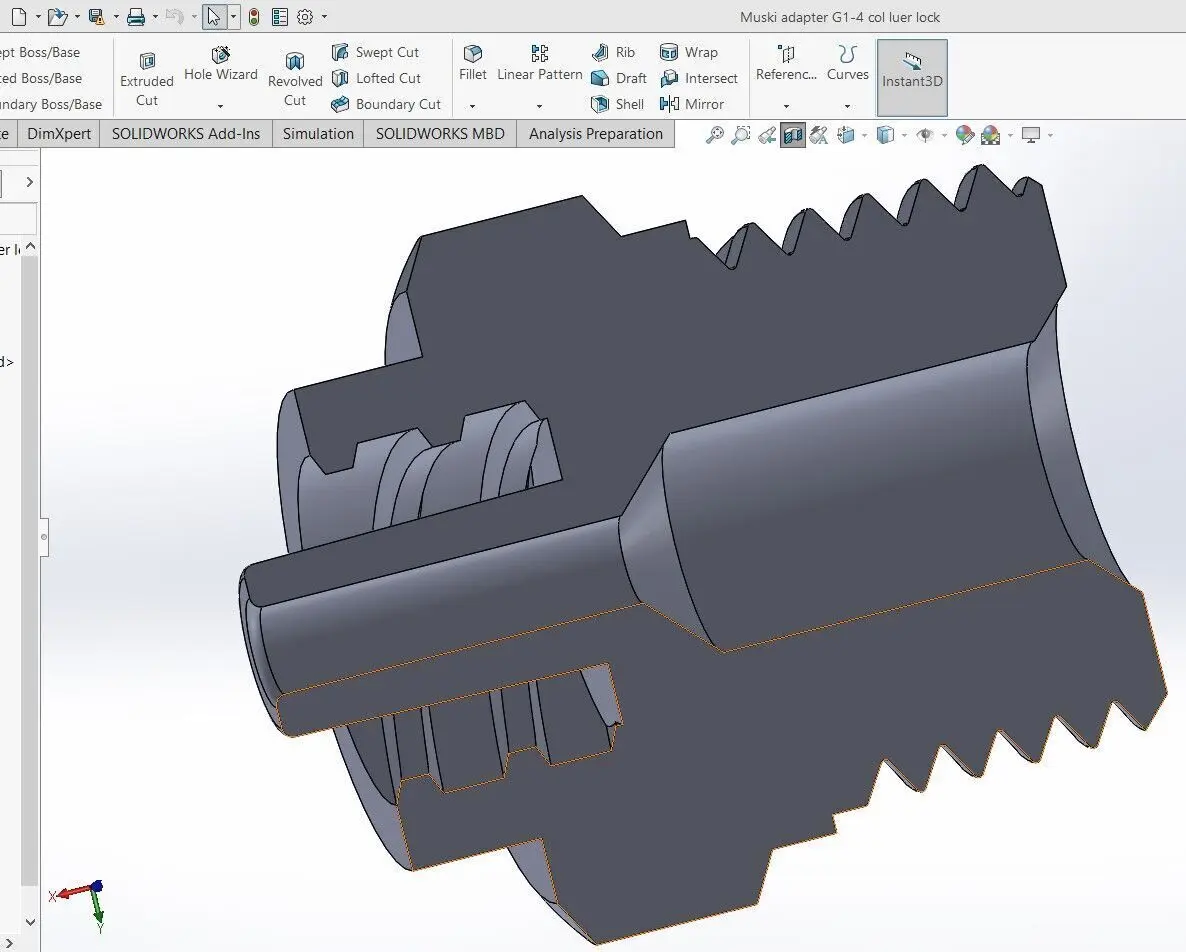Open View Orientation cube icon

(846, 135)
